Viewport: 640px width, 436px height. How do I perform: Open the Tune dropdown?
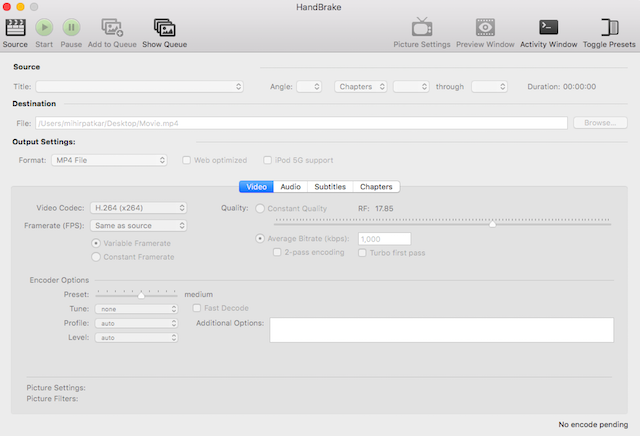pyautogui.click(x=136, y=309)
